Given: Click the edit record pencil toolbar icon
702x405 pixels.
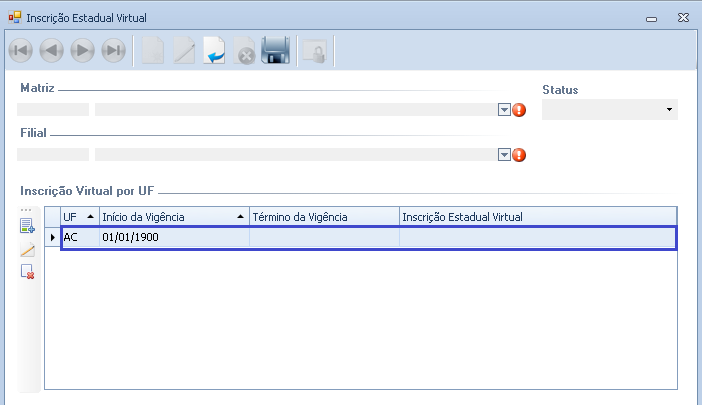Looking at the screenshot, I should tap(184, 51).
